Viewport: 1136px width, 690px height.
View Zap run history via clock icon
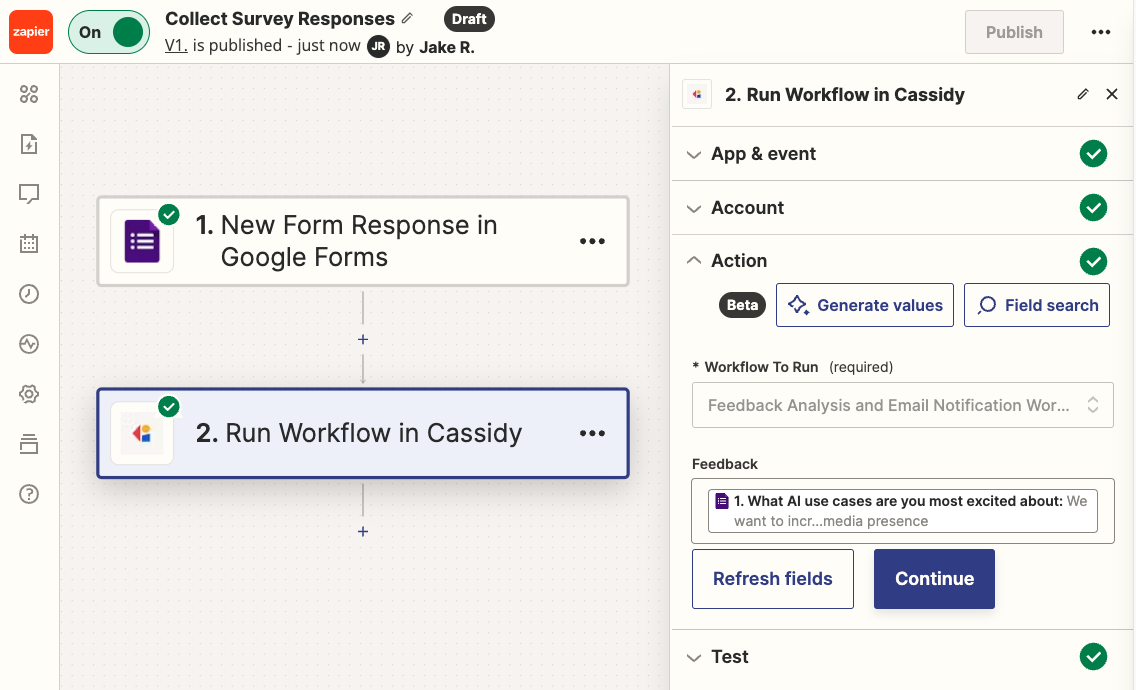pos(29,294)
